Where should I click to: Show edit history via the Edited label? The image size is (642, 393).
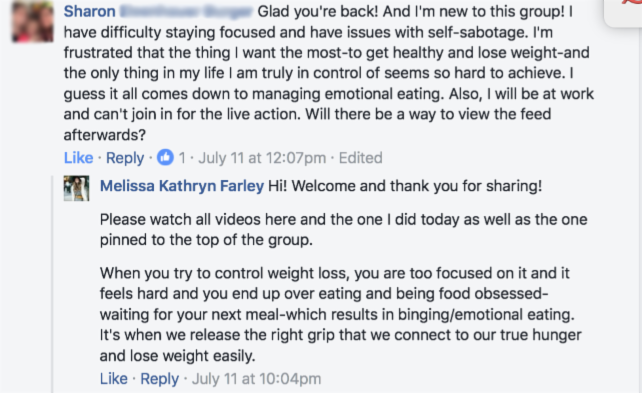360,158
